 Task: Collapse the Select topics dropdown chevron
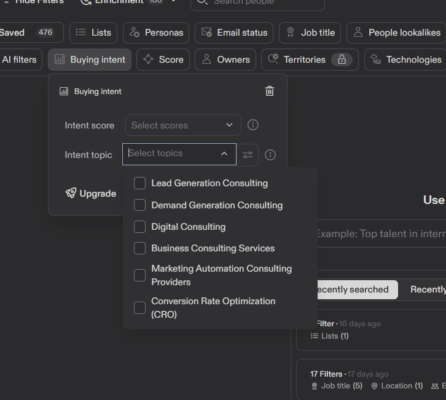pyautogui.click(x=224, y=154)
